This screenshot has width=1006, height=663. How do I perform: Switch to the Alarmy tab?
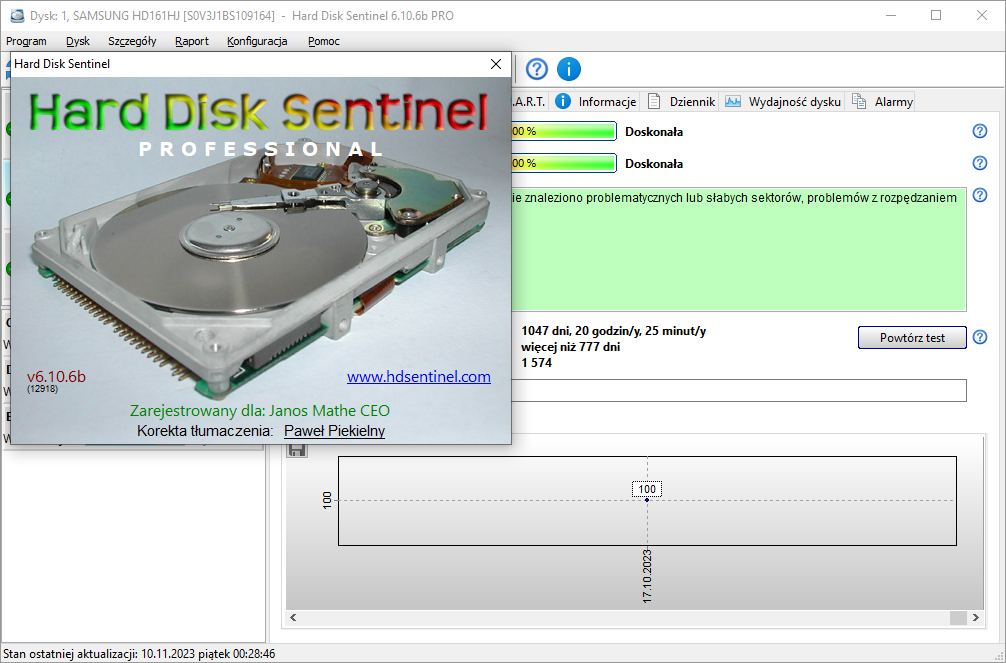[881, 101]
